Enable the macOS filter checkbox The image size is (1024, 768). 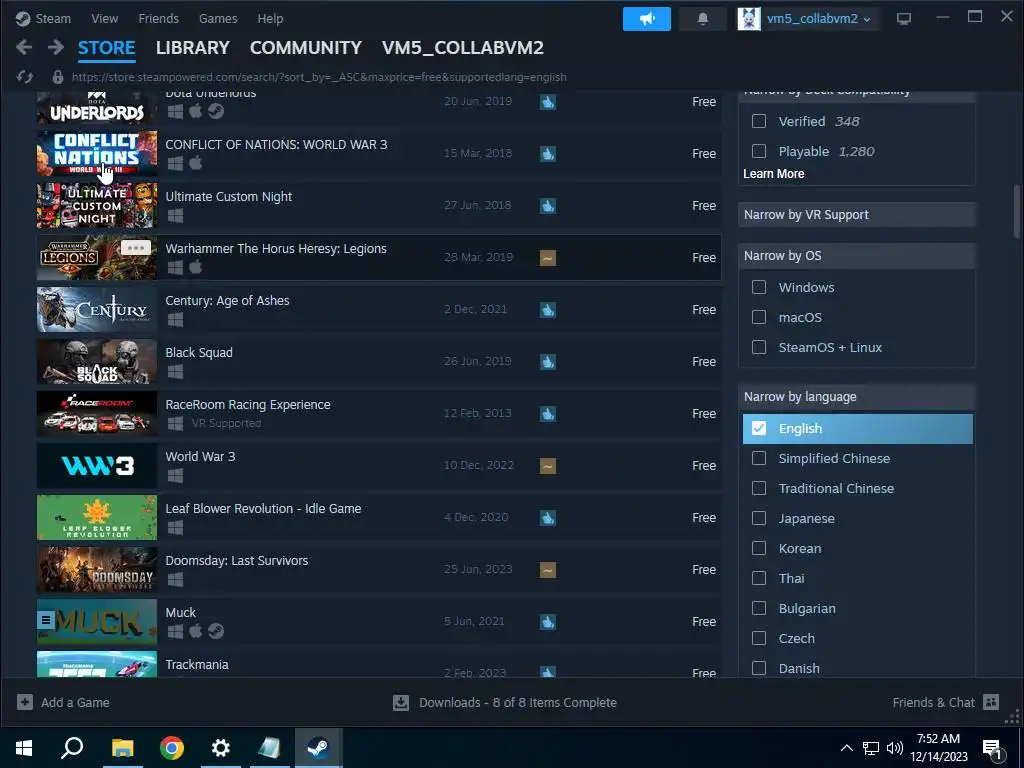[x=759, y=317]
